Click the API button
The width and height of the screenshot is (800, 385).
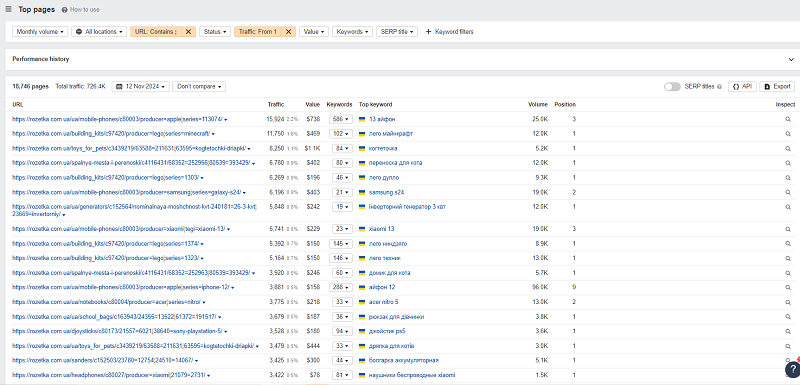[x=742, y=87]
